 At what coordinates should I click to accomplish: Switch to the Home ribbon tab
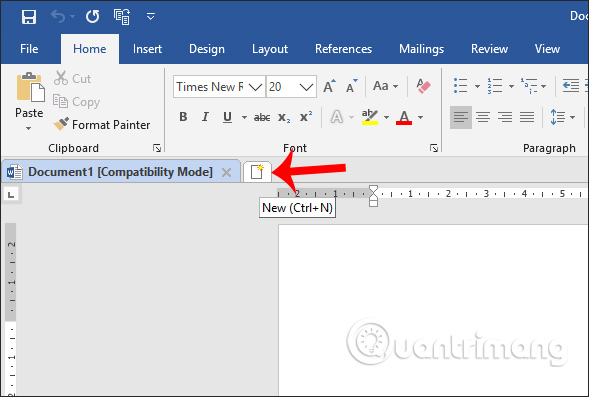coord(89,49)
